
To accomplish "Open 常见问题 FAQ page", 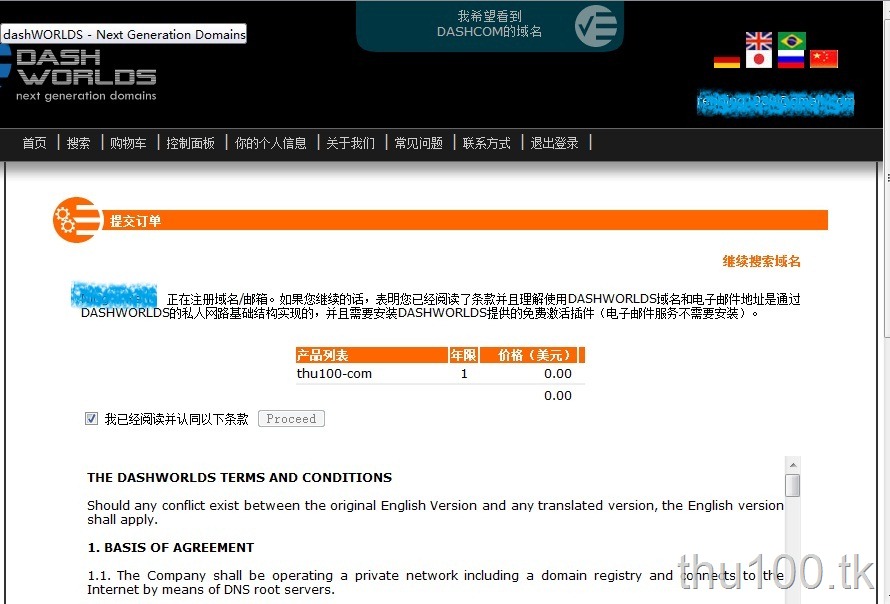I will pyautogui.click(x=419, y=143).
